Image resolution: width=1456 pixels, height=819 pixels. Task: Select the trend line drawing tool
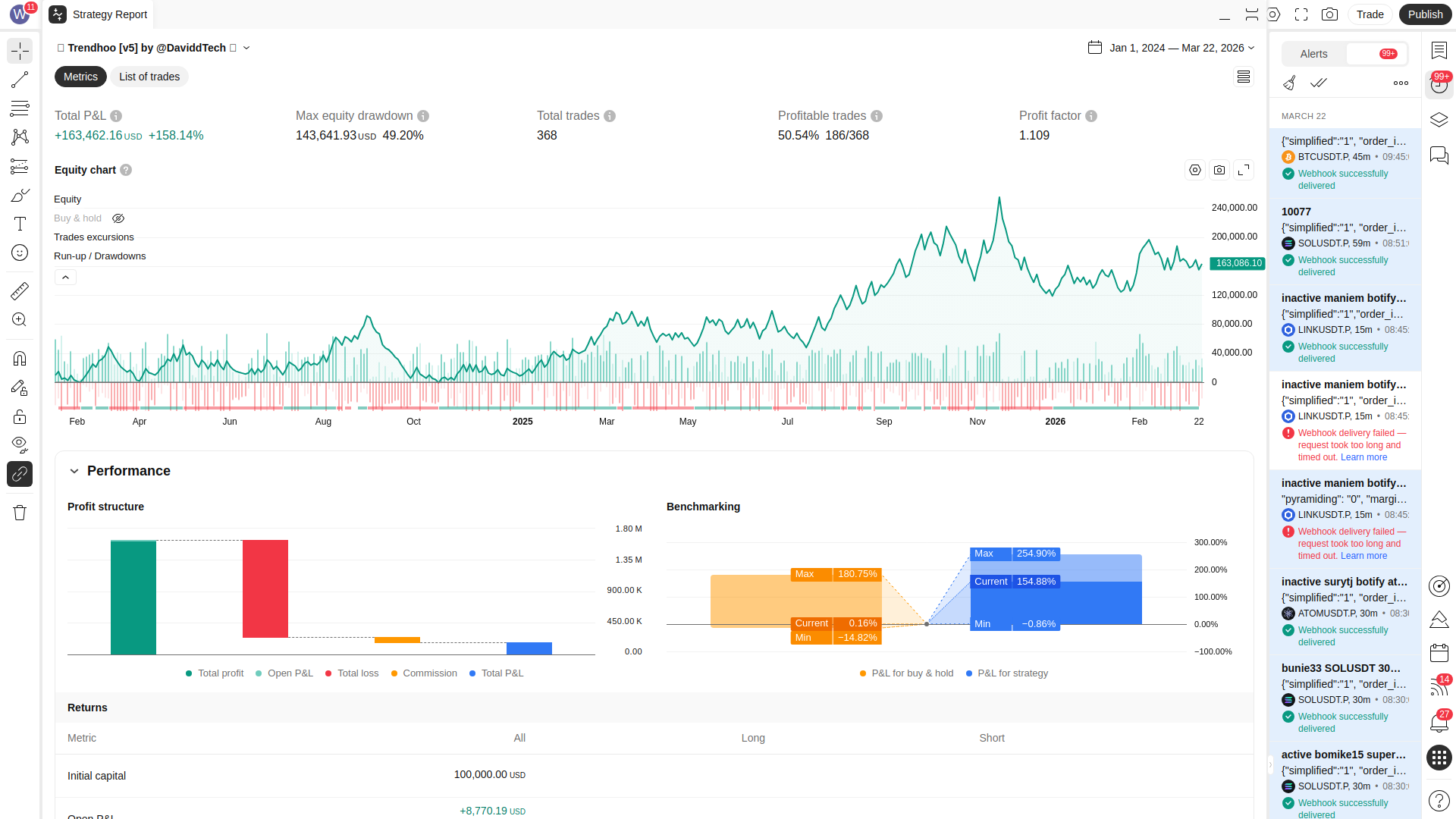(x=20, y=80)
